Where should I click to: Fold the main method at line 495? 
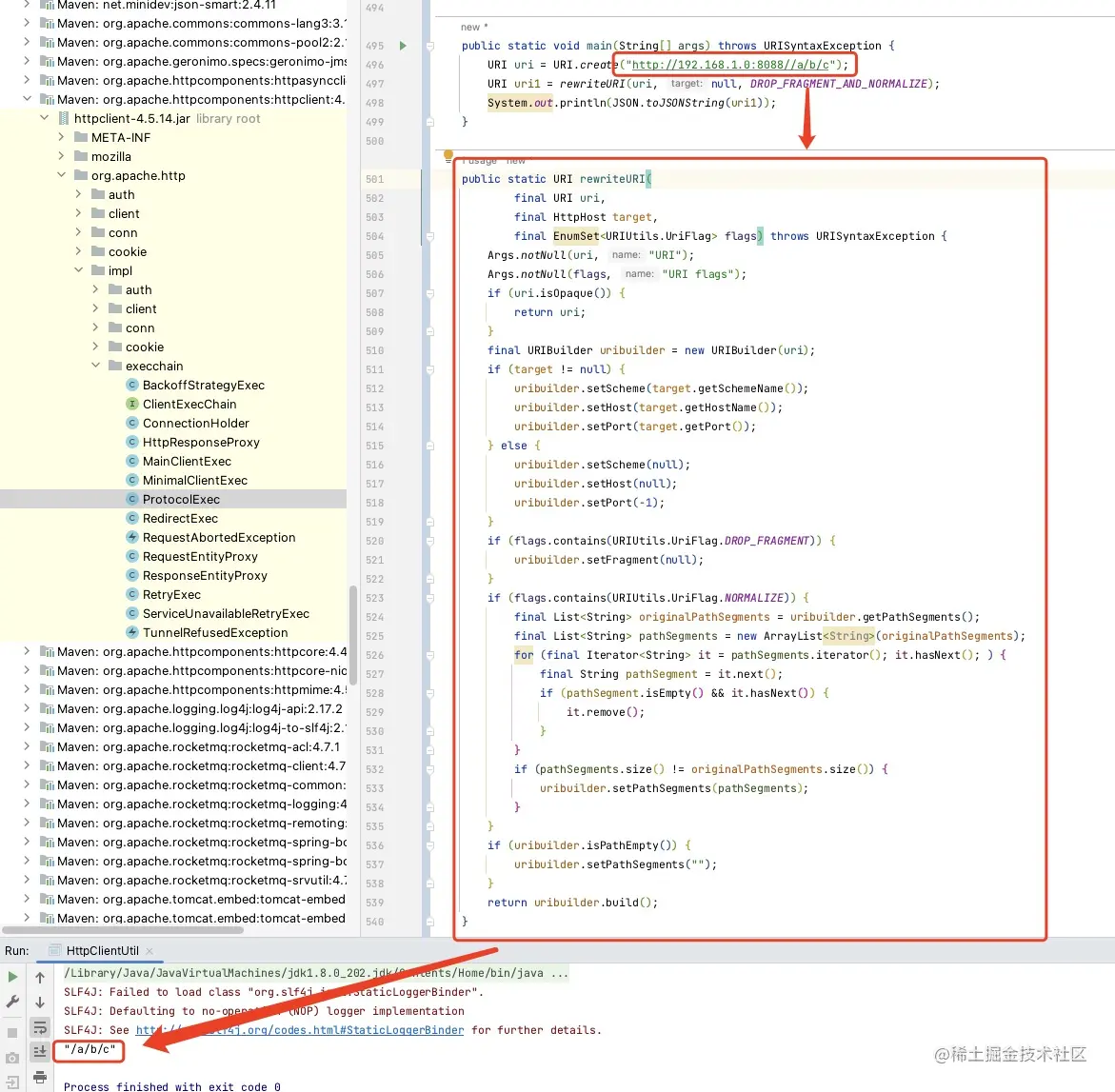pyautogui.click(x=430, y=46)
